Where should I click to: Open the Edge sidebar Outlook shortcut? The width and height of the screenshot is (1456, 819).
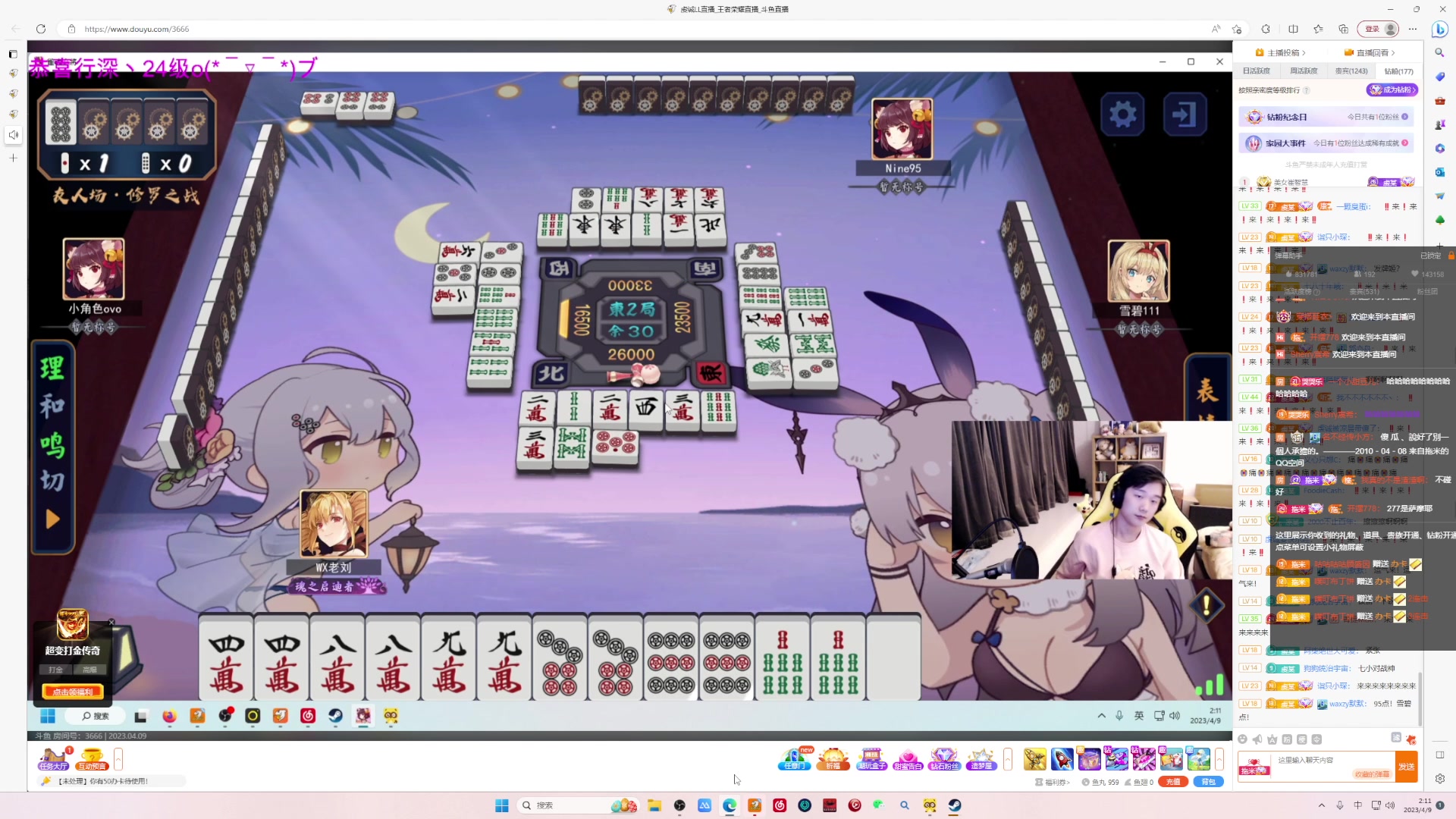pos(1439,172)
